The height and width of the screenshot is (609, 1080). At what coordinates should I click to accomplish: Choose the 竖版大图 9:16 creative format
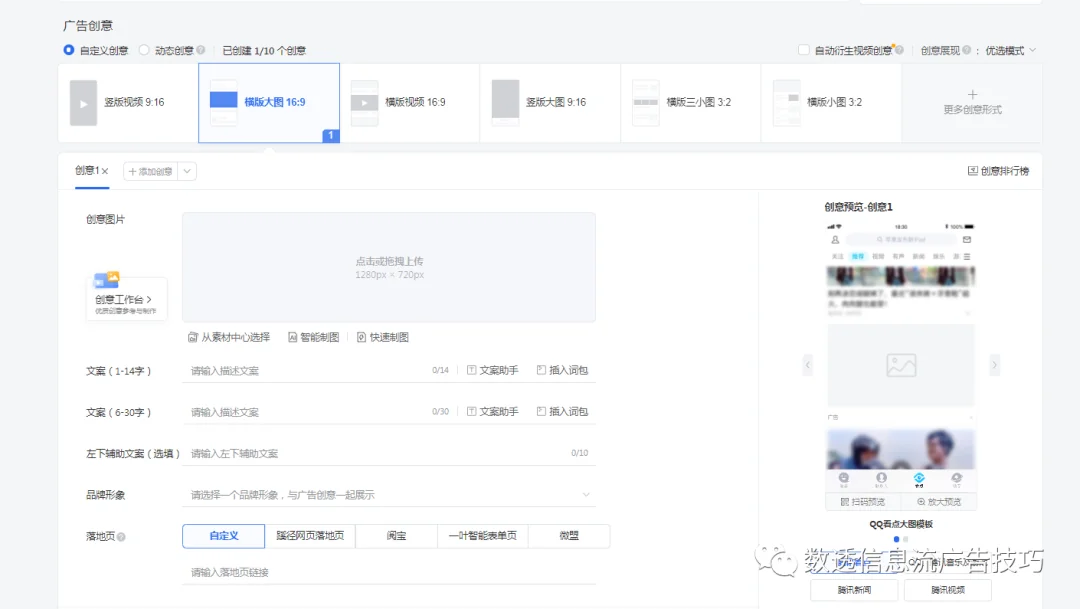(x=550, y=103)
